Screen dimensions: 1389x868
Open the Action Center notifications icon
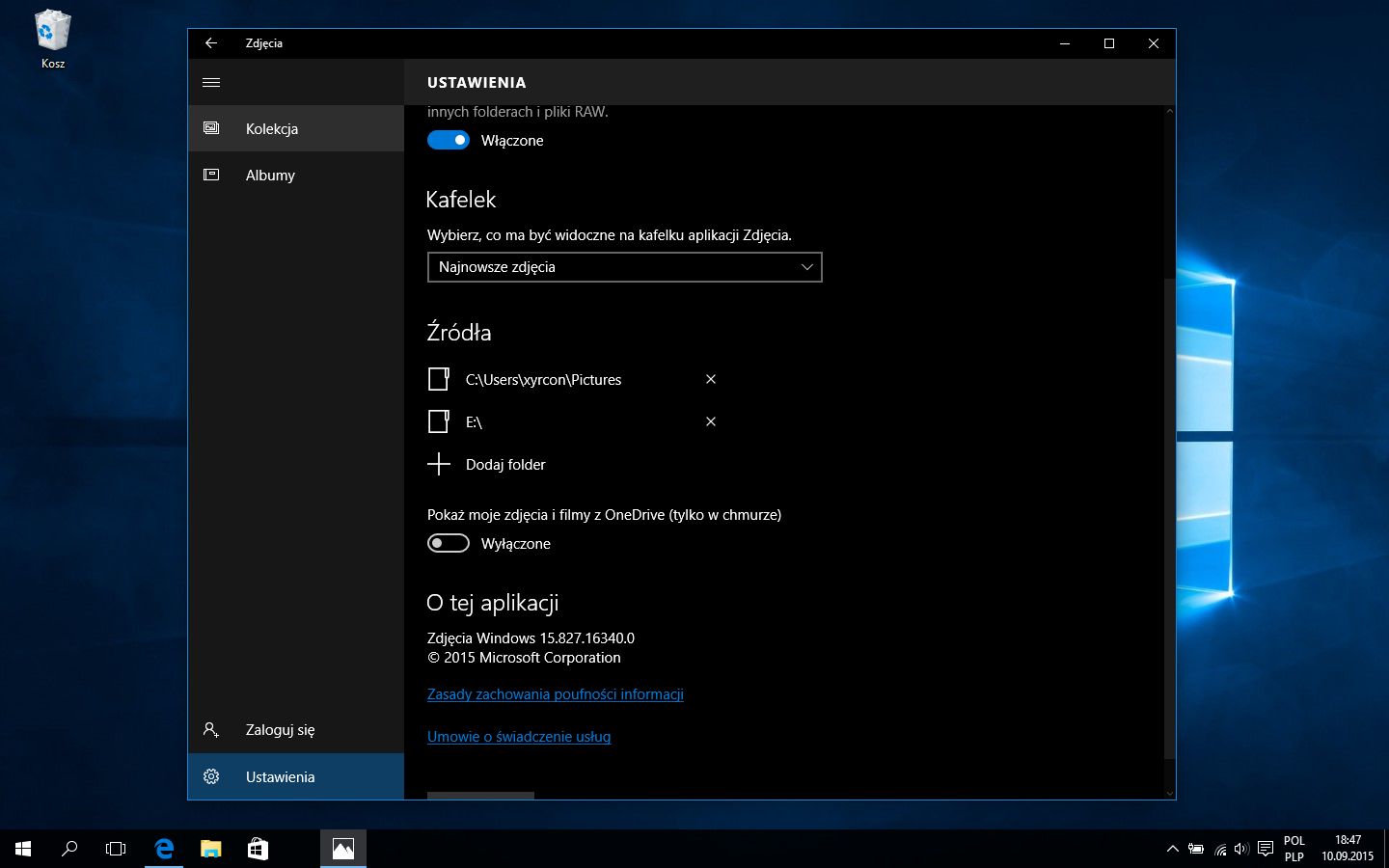[1266, 849]
